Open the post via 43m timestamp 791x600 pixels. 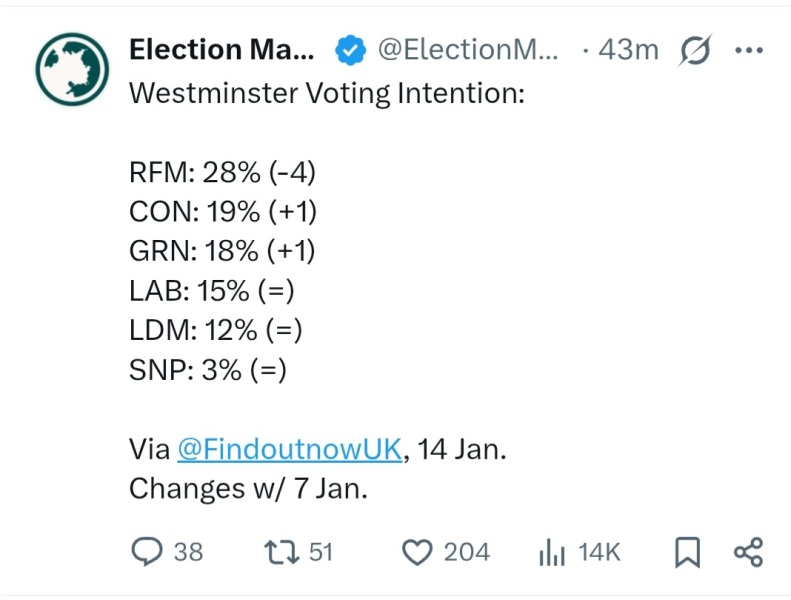627,49
